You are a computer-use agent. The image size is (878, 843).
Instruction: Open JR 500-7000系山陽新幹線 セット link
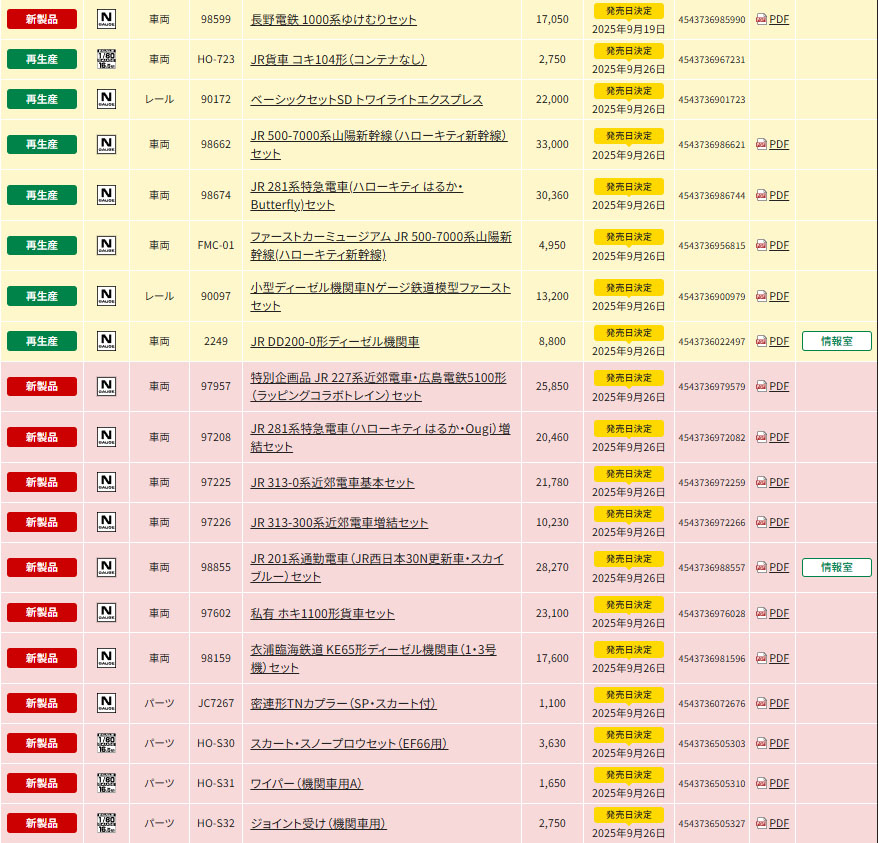pos(379,145)
